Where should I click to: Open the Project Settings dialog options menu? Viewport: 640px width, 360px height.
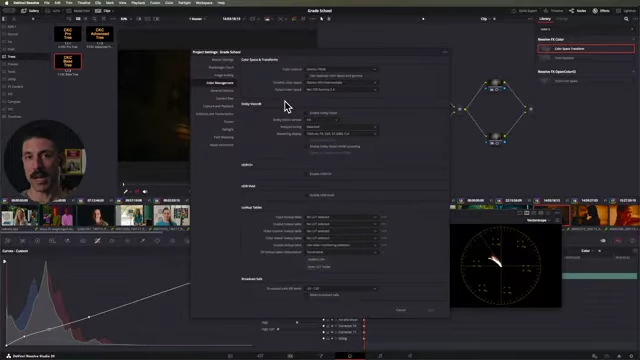[445, 52]
